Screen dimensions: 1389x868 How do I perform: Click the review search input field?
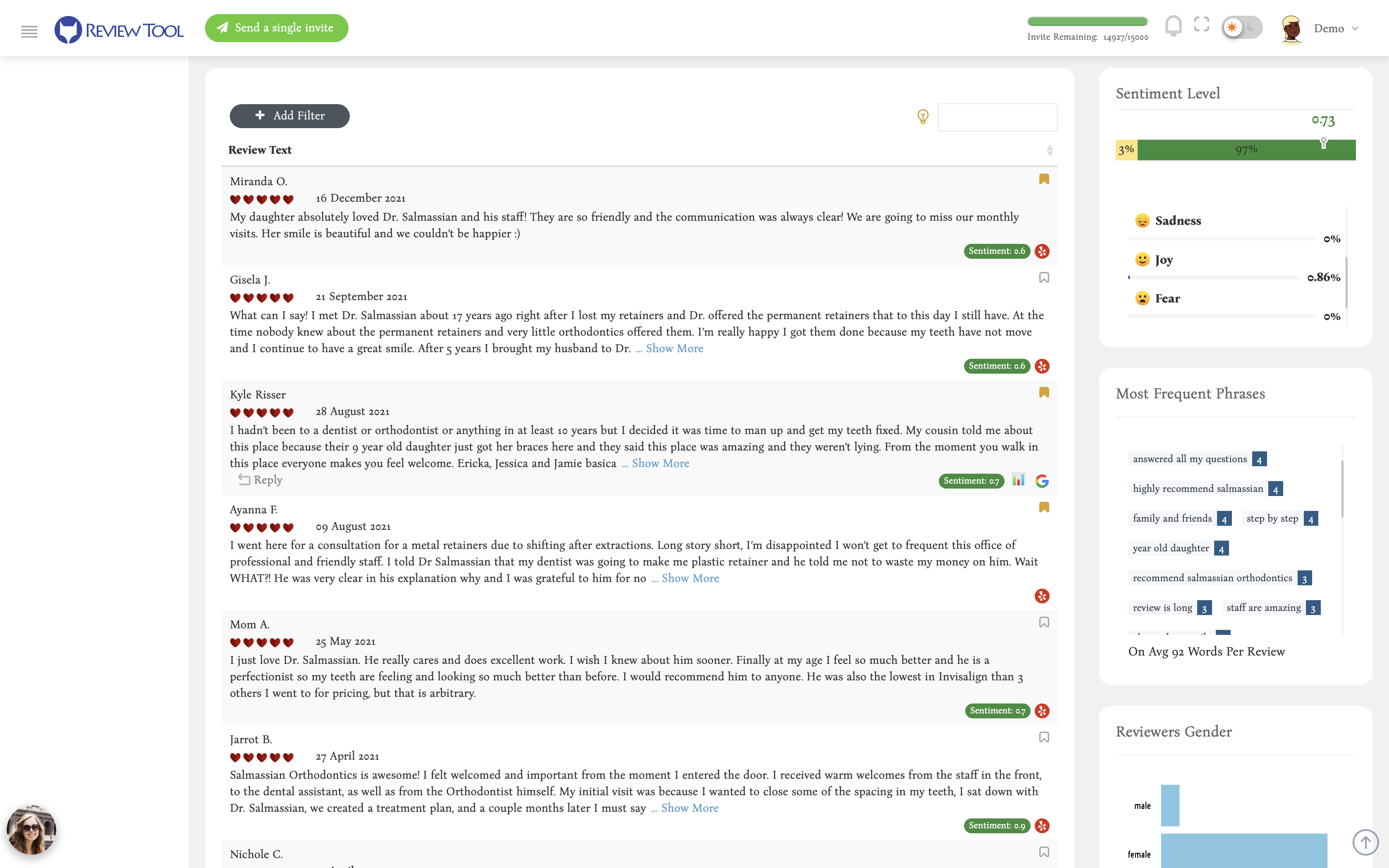997,117
